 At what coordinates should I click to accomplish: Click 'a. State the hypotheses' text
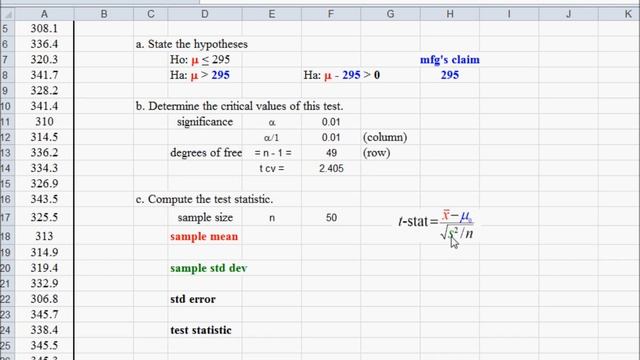pyautogui.click(x=192, y=44)
